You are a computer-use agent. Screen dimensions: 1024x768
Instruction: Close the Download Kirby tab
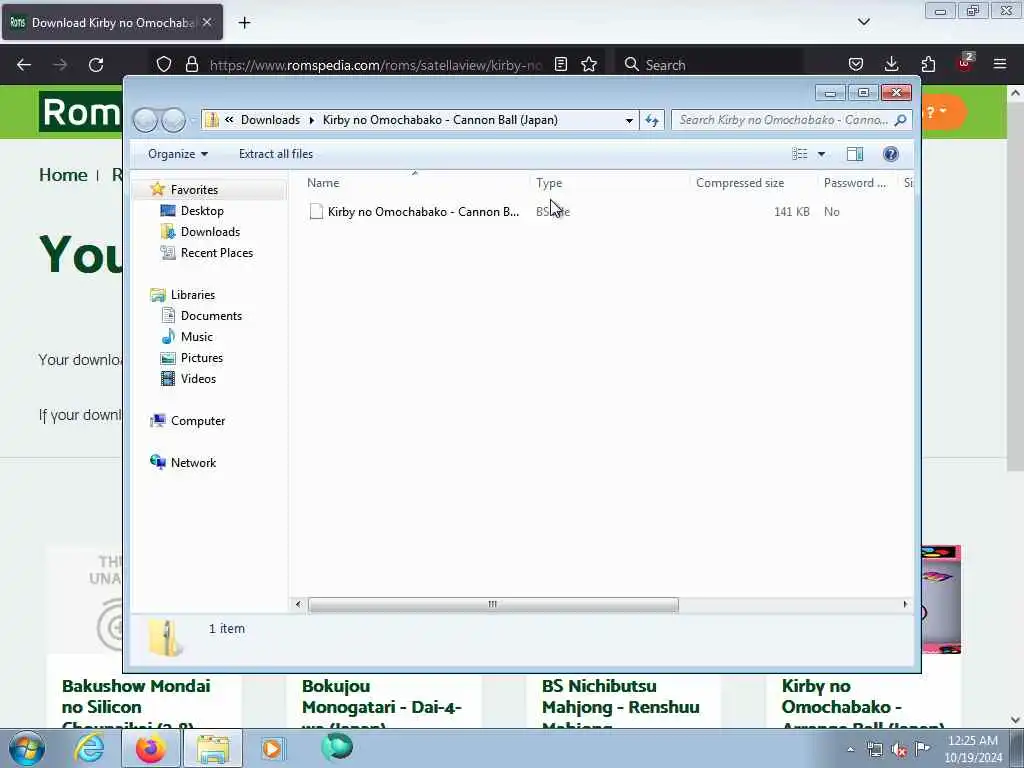[207, 22]
